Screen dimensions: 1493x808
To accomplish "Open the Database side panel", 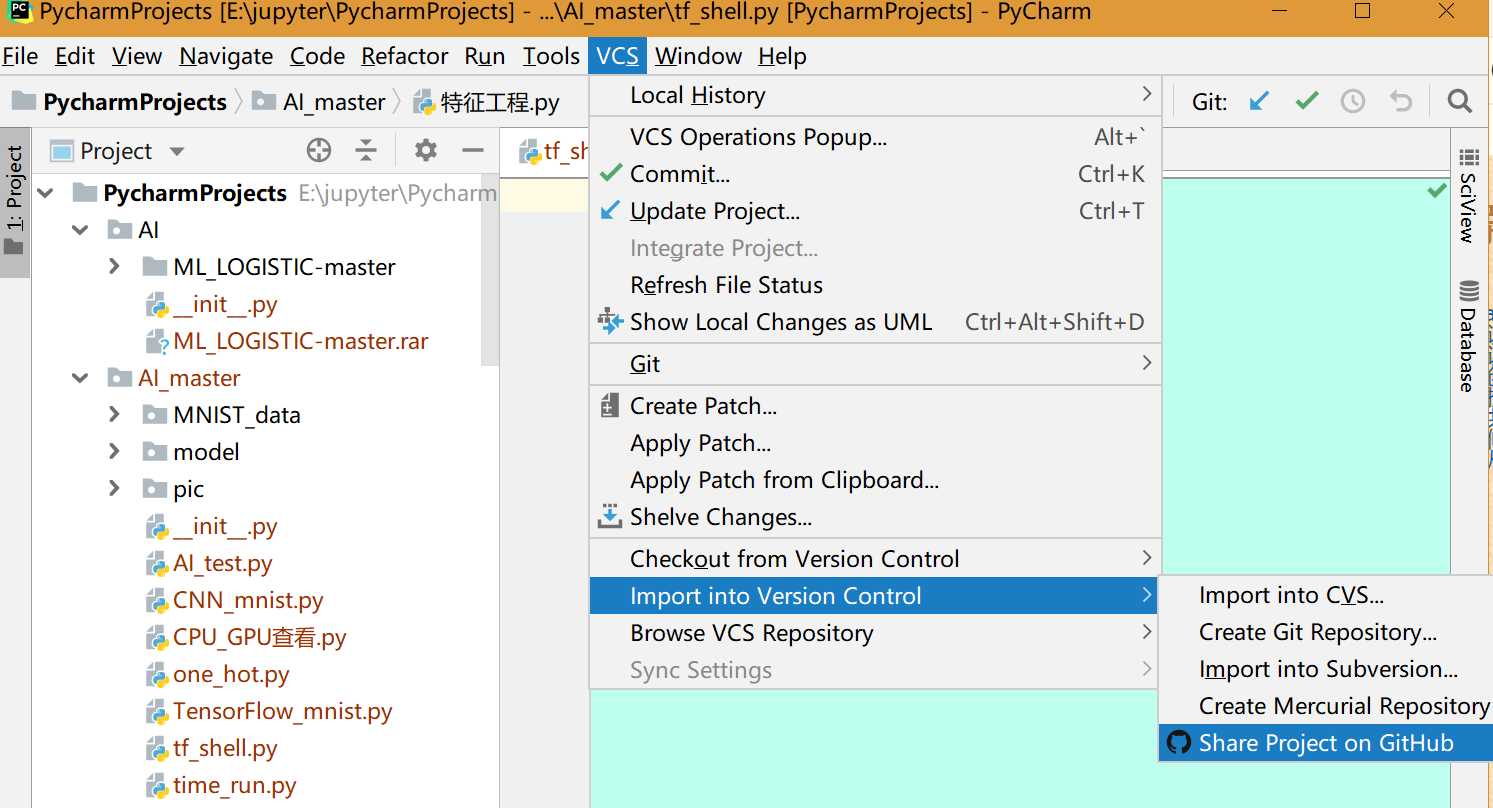I will point(1468,337).
